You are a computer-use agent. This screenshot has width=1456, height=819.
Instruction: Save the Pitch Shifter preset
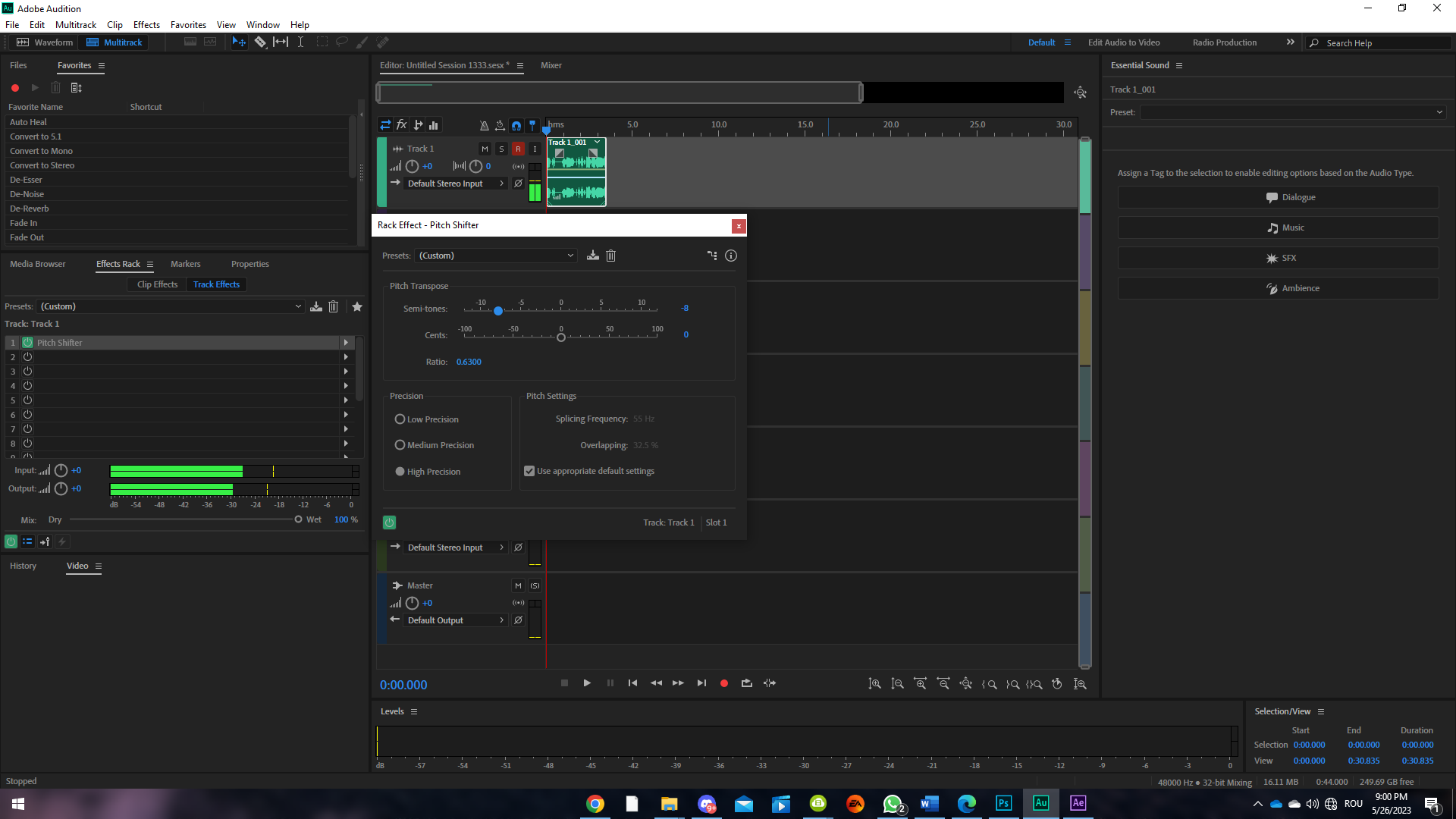593,256
